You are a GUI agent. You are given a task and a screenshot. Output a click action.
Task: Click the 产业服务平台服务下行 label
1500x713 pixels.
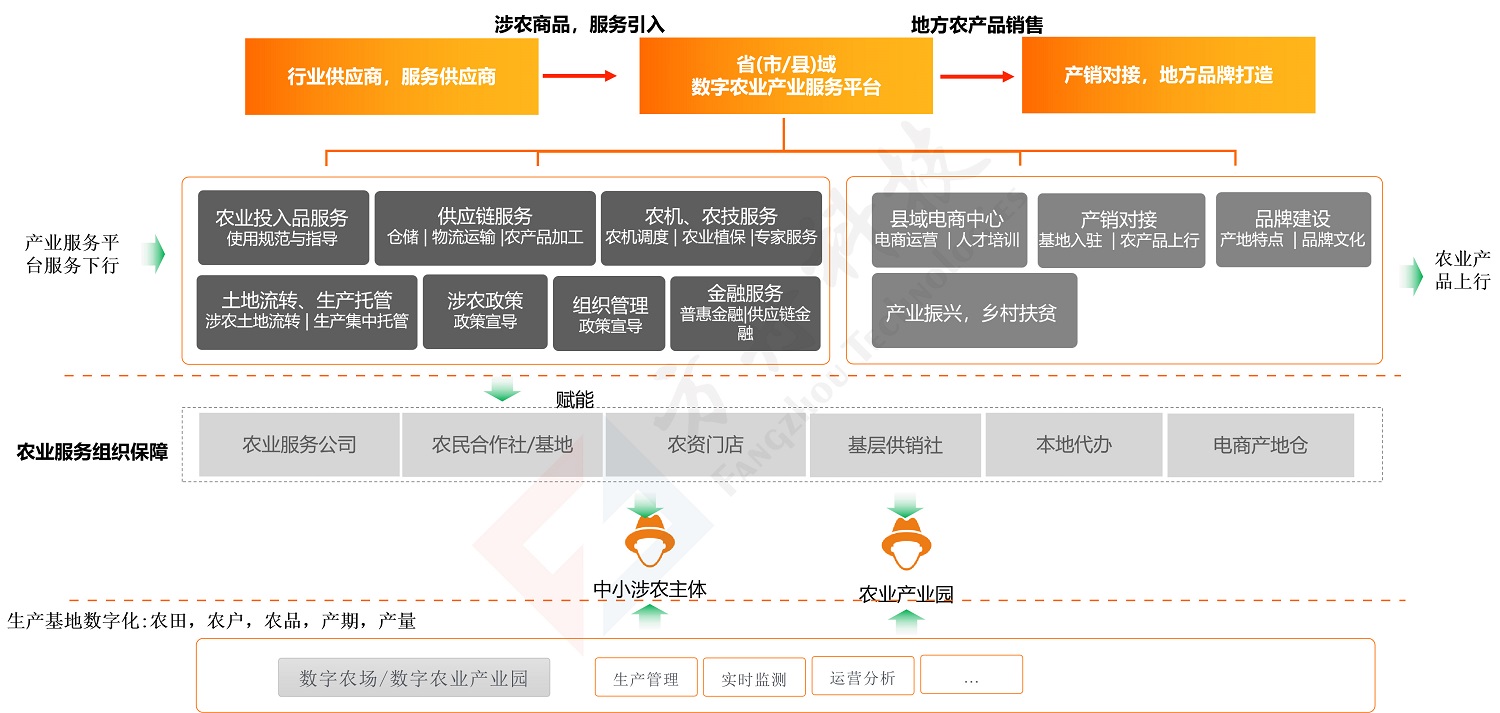point(72,254)
